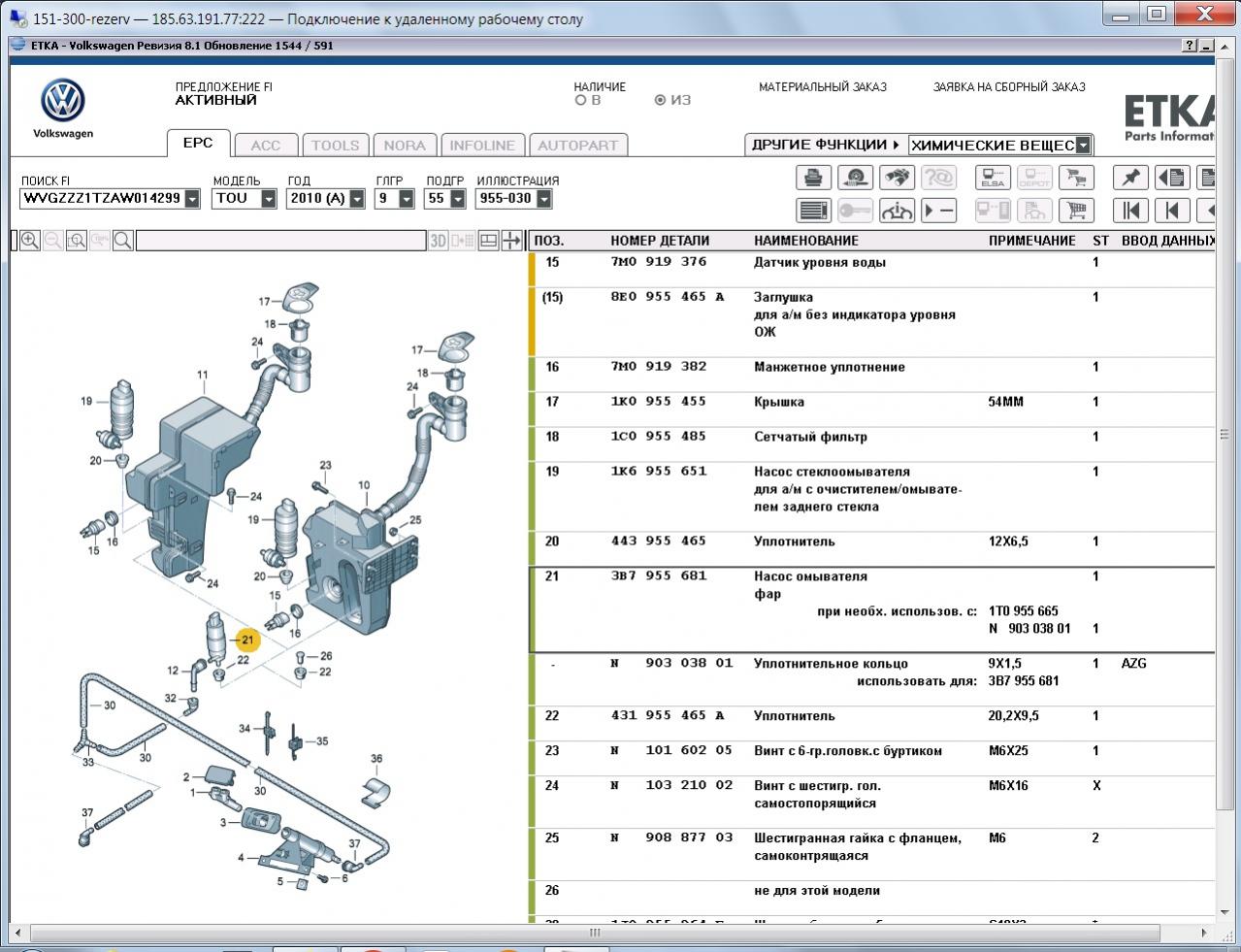
Task: Switch to the NORA tab
Action: pyautogui.click(x=405, y=146)
